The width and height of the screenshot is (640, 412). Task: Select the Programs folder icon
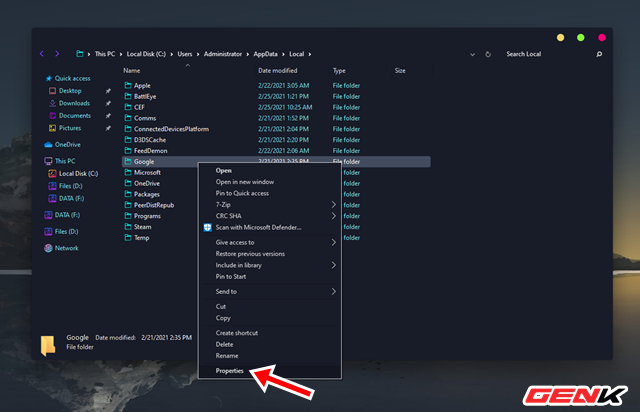click(x=128, y=216)
